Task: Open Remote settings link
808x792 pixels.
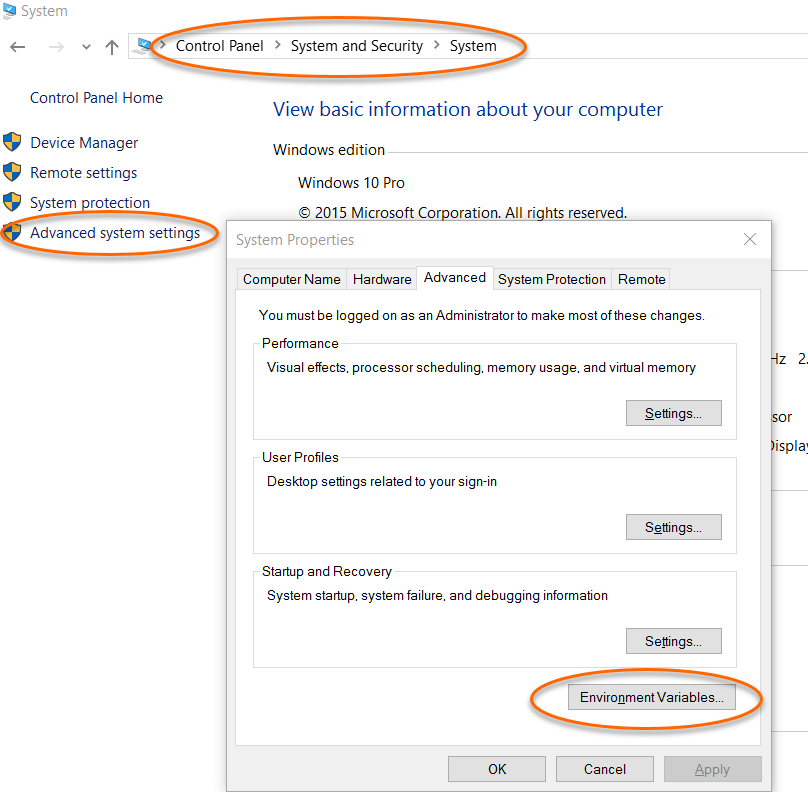Action: (x=83, y=173)
